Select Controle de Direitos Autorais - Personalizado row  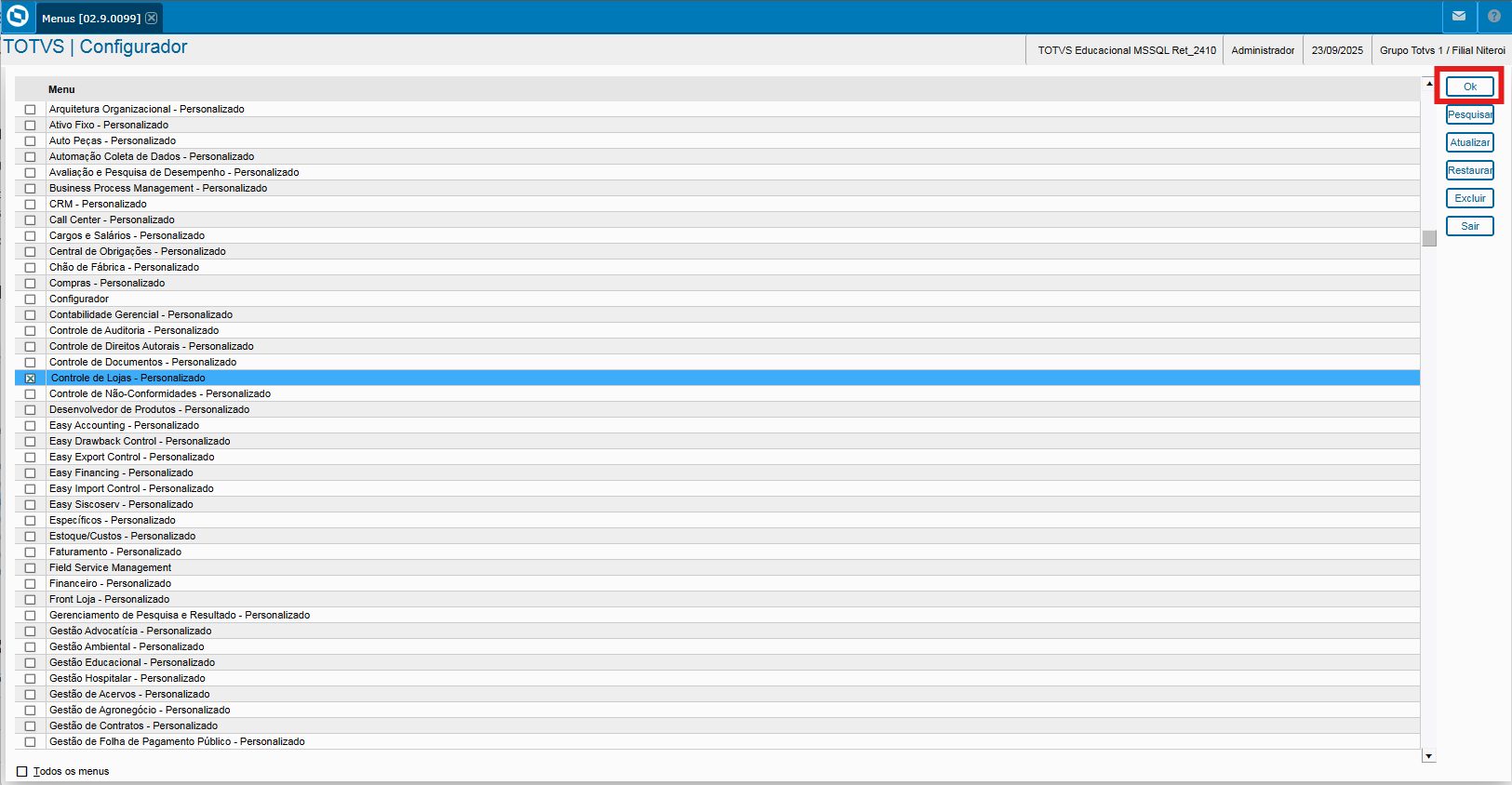click(717, 347)
